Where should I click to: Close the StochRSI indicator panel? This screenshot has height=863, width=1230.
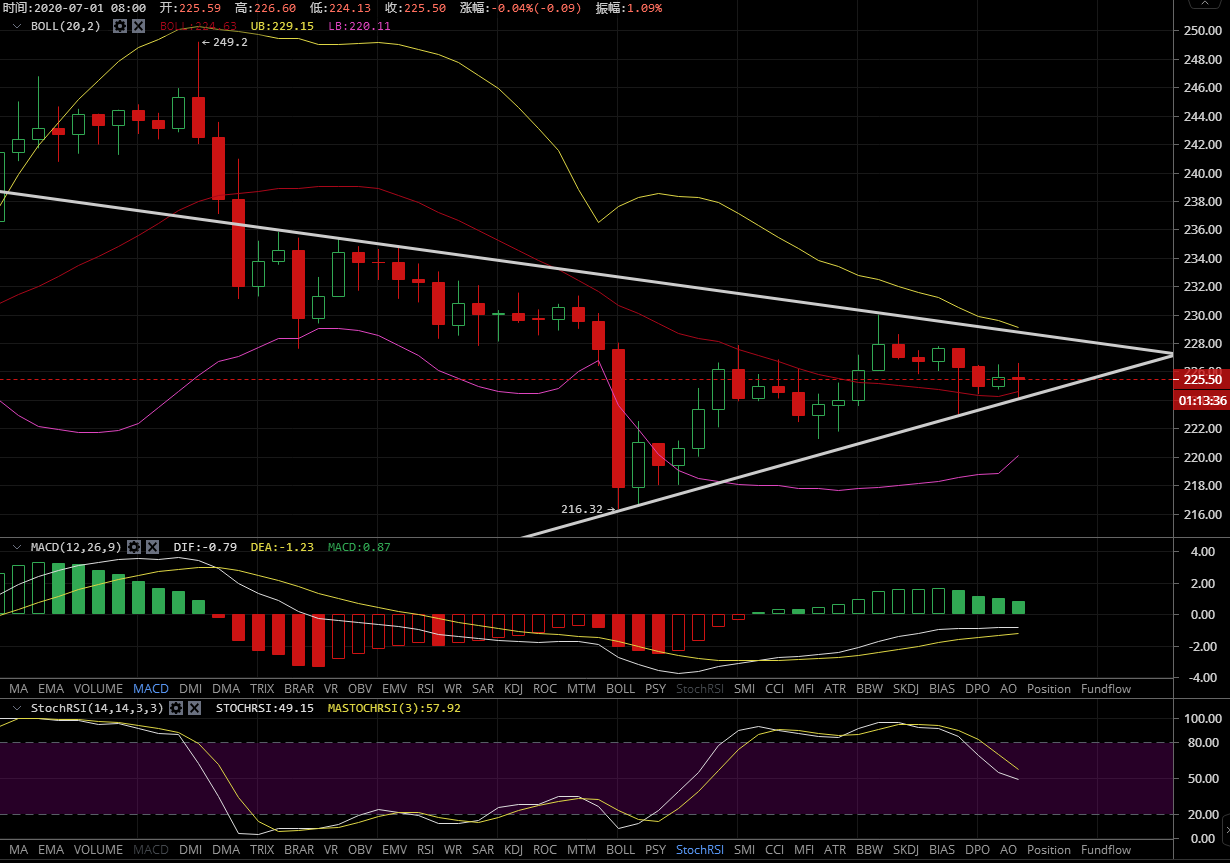coord(194,708)
